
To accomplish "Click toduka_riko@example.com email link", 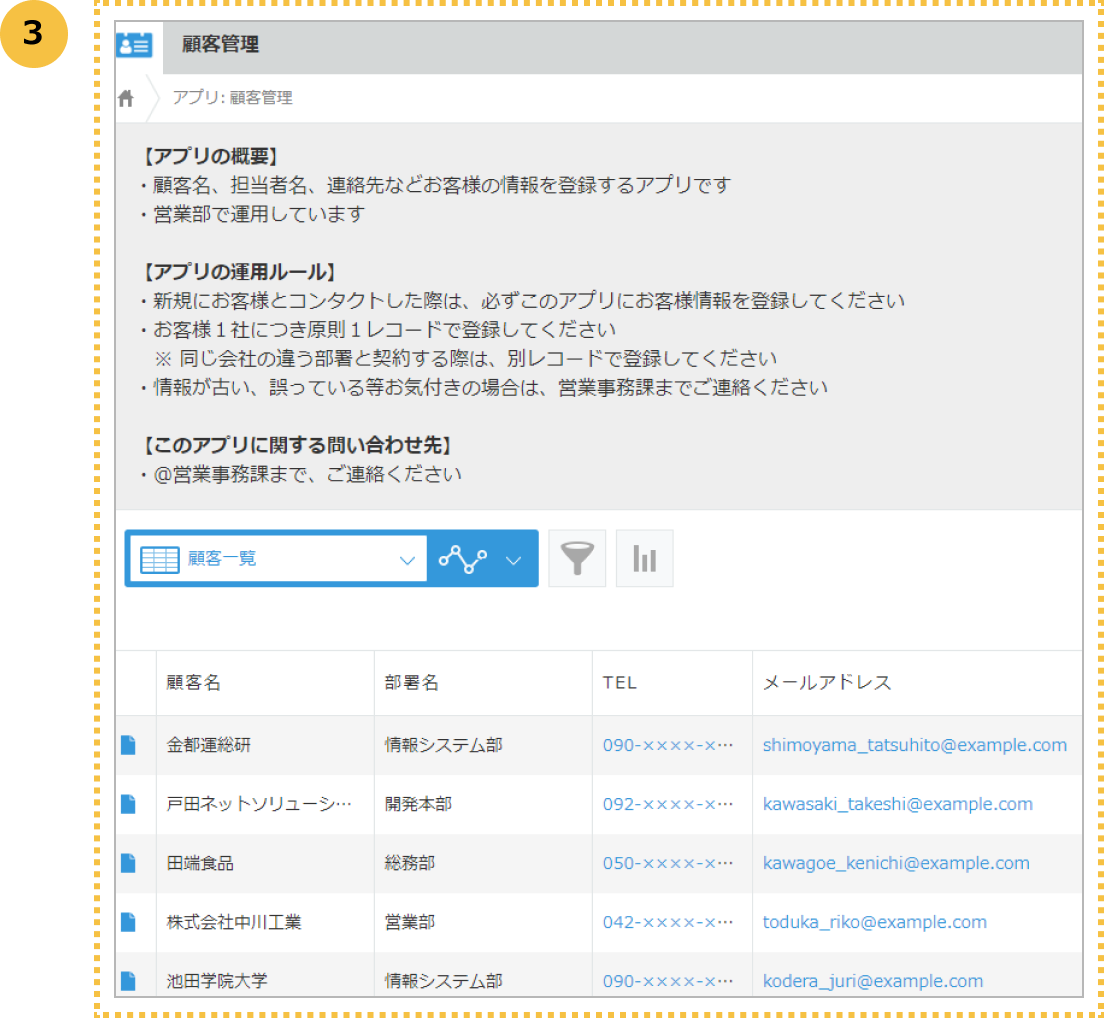I will [x=874, y=922].
